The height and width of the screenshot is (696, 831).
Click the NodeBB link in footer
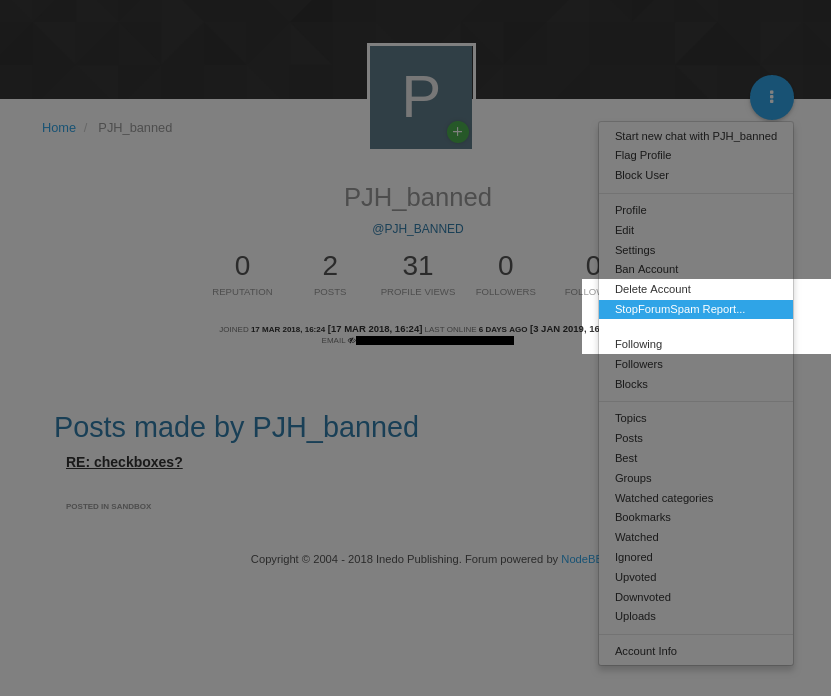tap(580, 559)
